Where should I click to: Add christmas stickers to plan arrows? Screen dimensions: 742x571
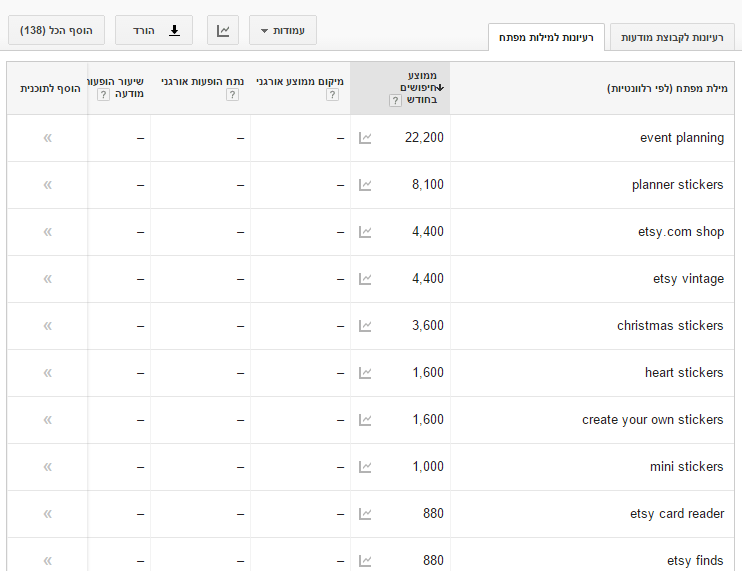tap(47, 326)
